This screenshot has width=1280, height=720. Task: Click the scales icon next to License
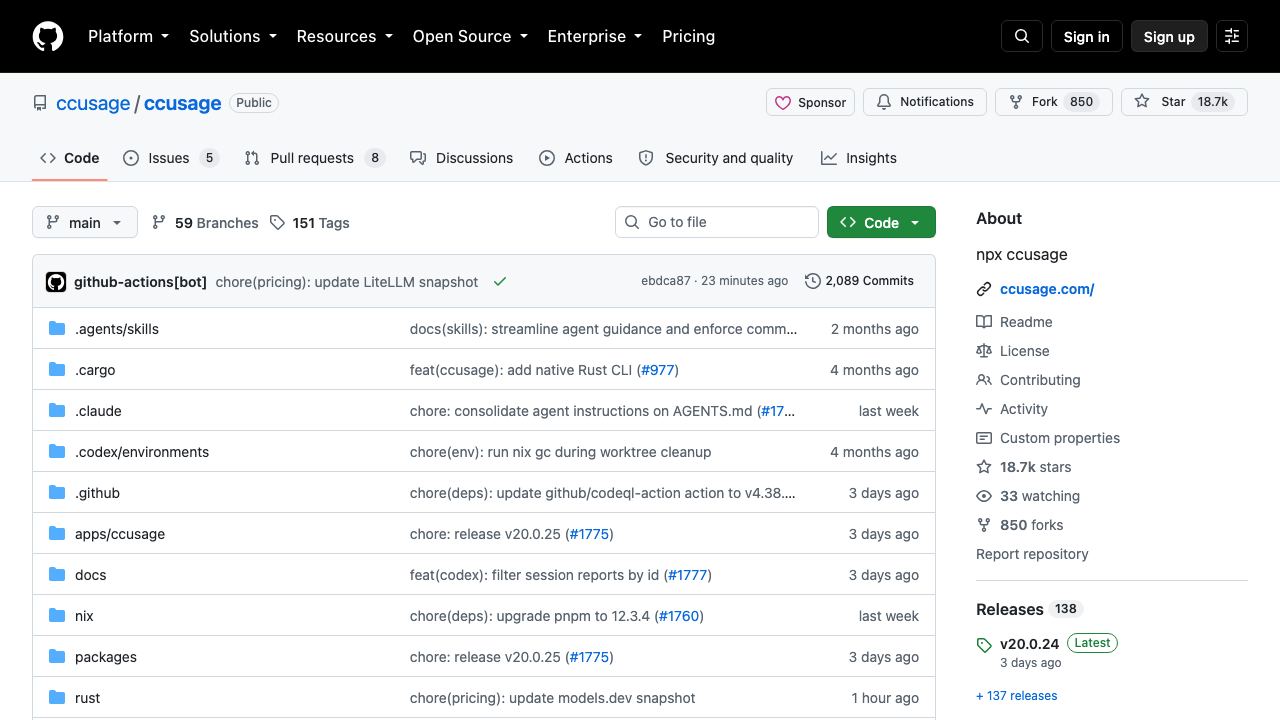click(984, 351)
